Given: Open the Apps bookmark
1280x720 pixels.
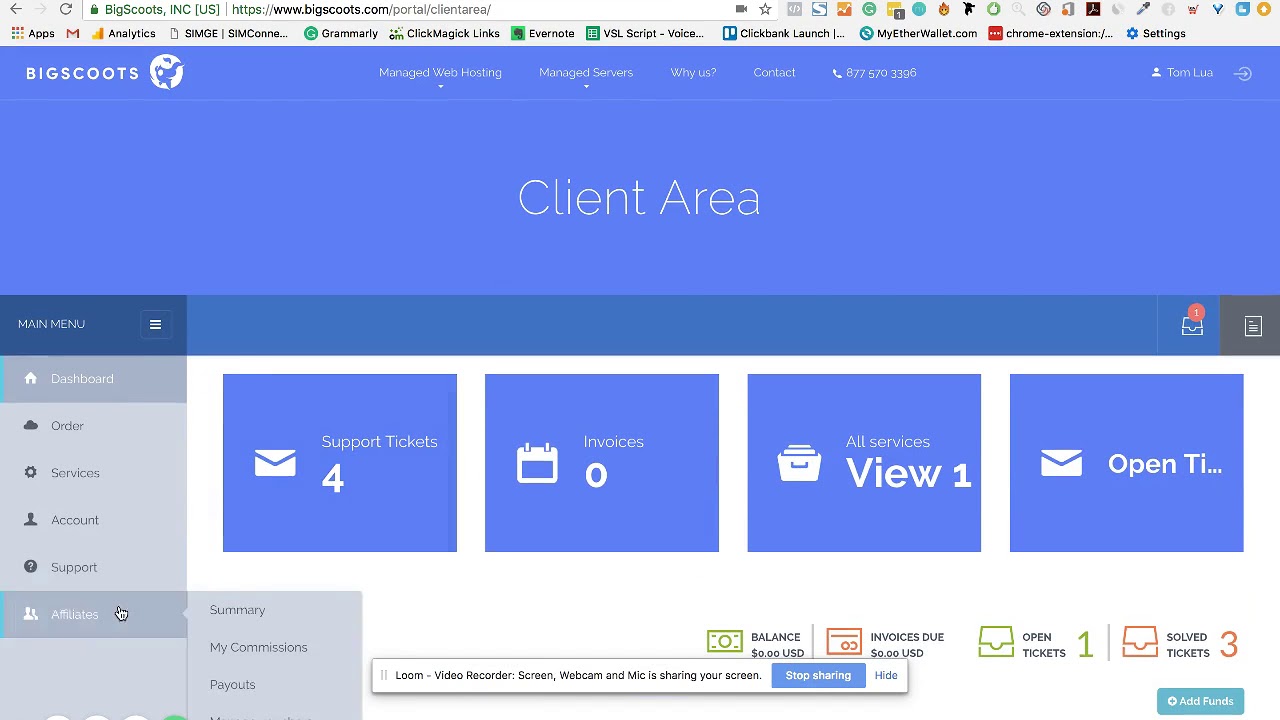Looking at the screenshot, I should pos(33,33).
